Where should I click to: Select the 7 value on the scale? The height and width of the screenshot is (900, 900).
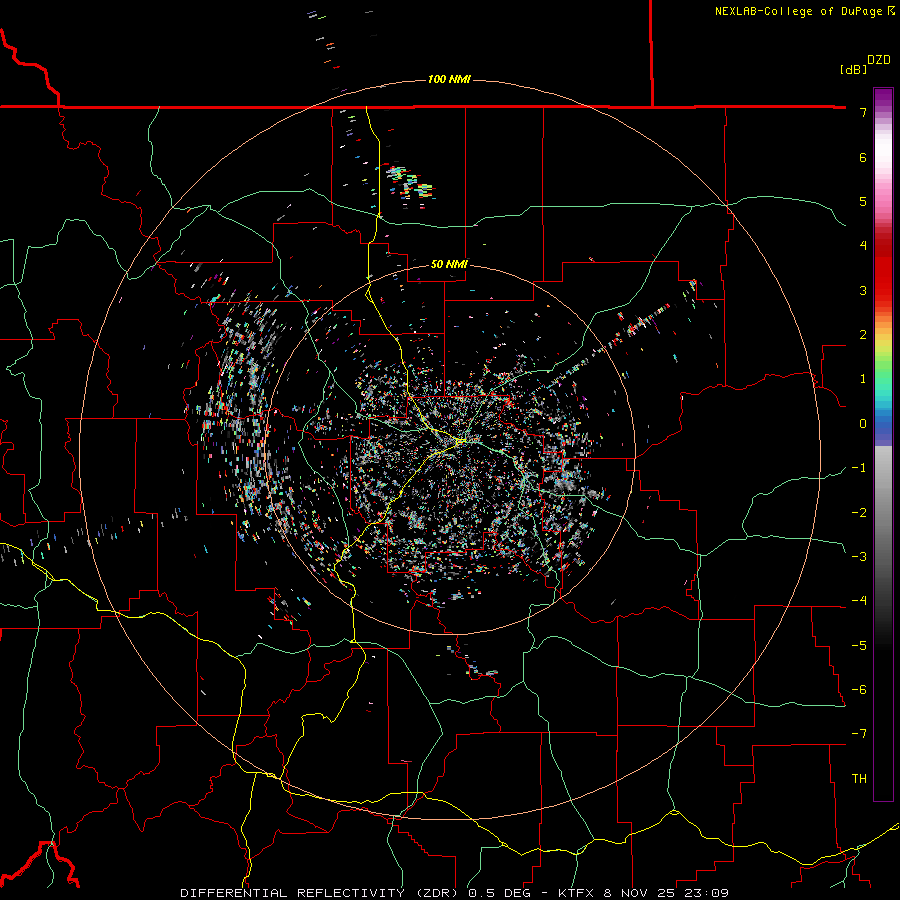[x=863, y=112]
